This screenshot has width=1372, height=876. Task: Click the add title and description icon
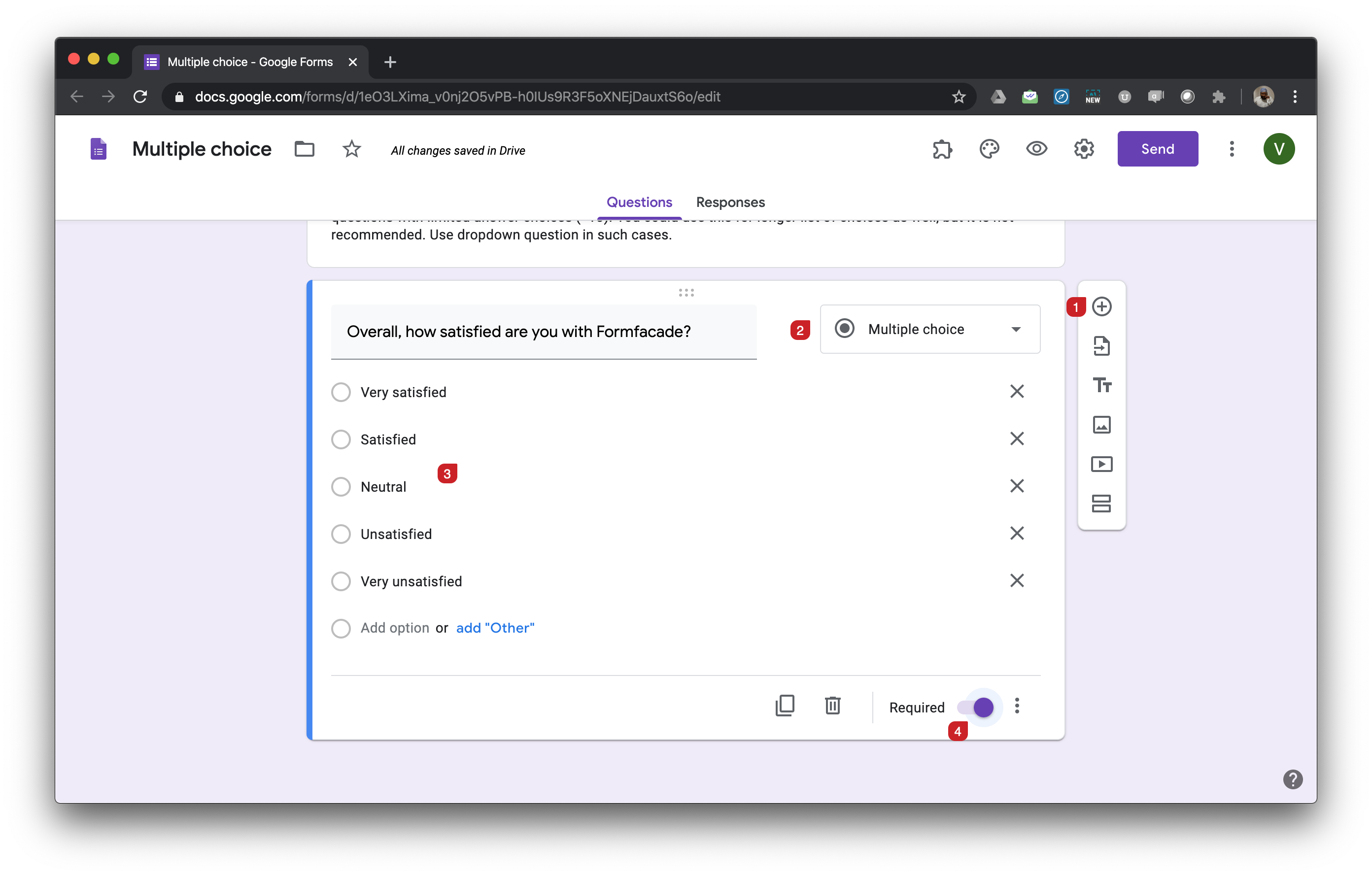coord(1100,385)
